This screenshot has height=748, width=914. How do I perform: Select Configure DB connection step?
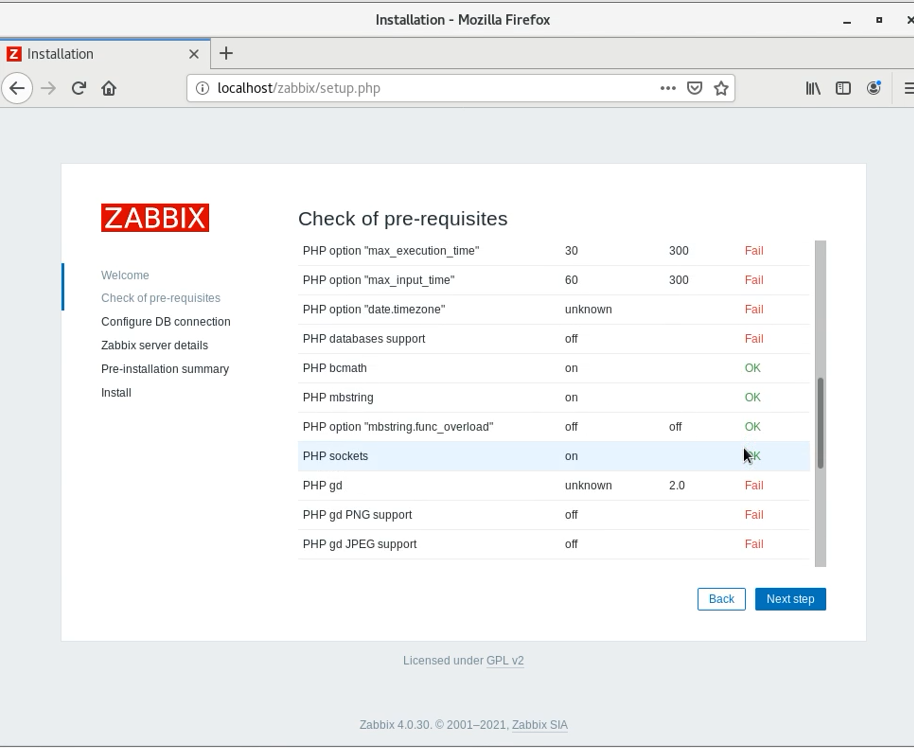click(x=166, y=322)
